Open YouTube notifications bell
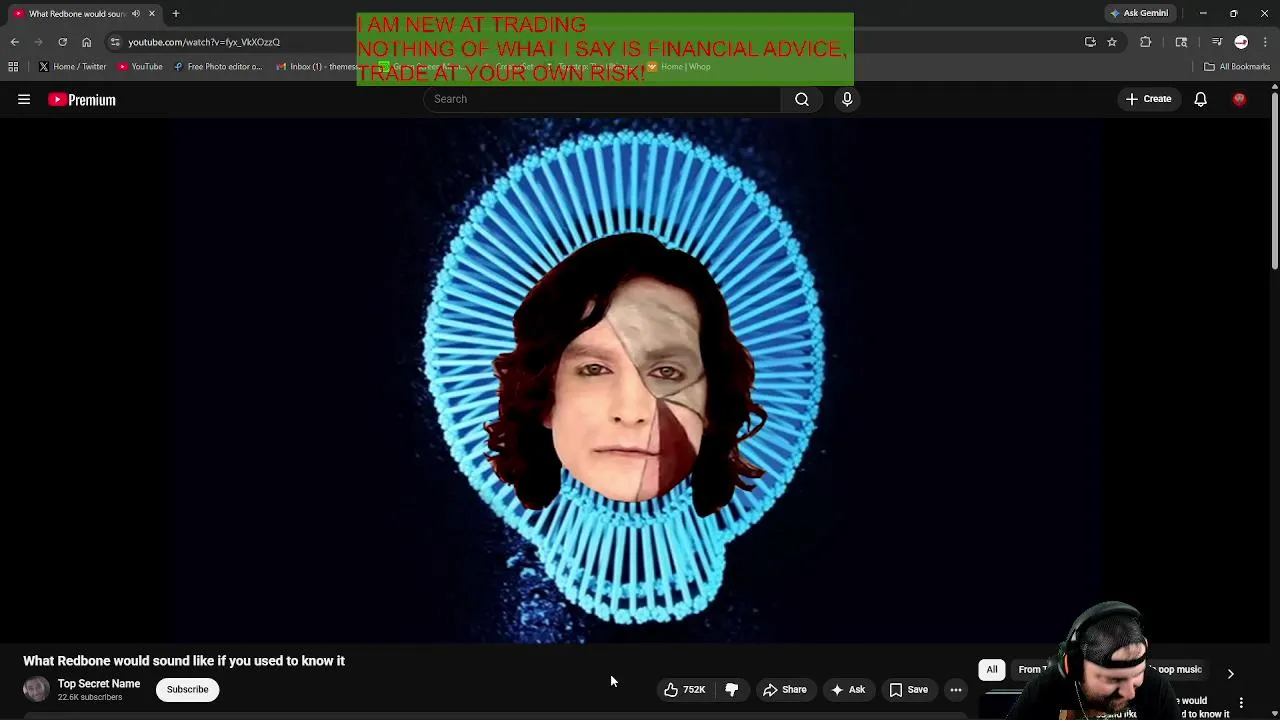The height and width of the screenshot is (720, 1280). (x=1200, y=99)
